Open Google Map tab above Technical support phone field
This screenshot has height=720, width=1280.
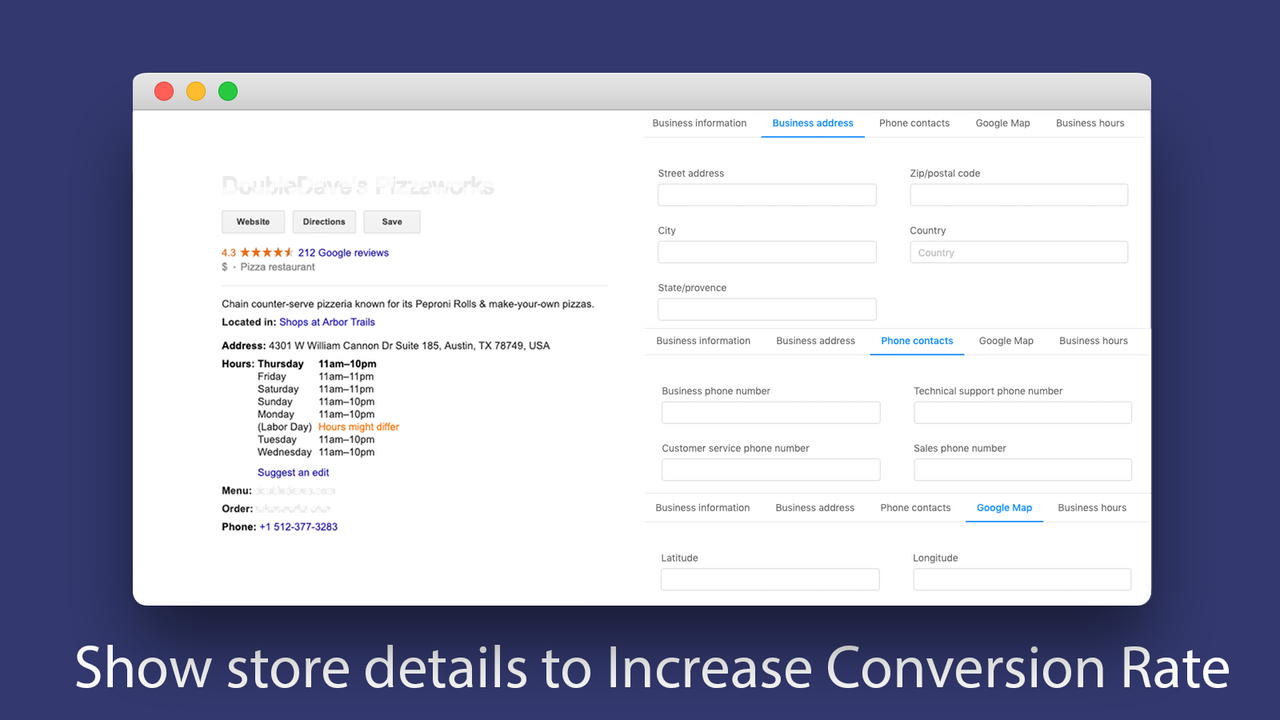click(1006, 341)
